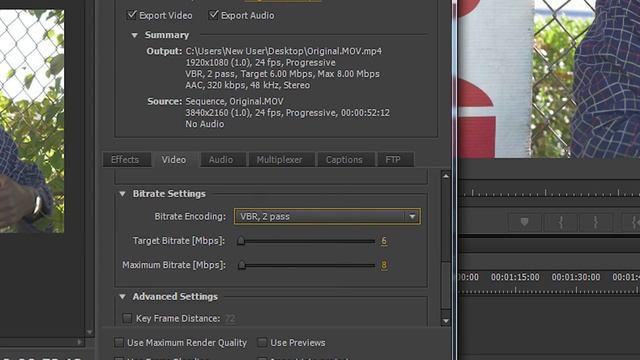This screenshot has width=640, height=360.
Task: Click the grayed Key Frame Distance value 72
Action: coord(230,318)
